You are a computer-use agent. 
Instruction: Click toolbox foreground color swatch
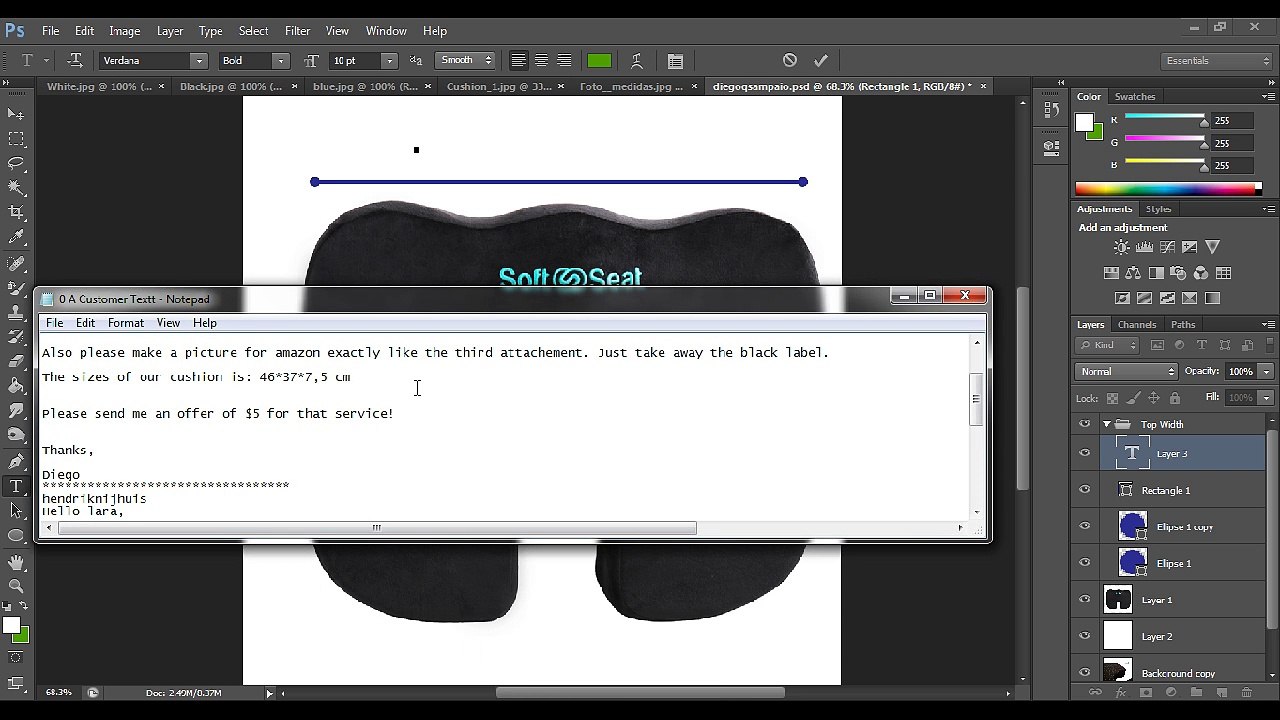coord(11,626)
